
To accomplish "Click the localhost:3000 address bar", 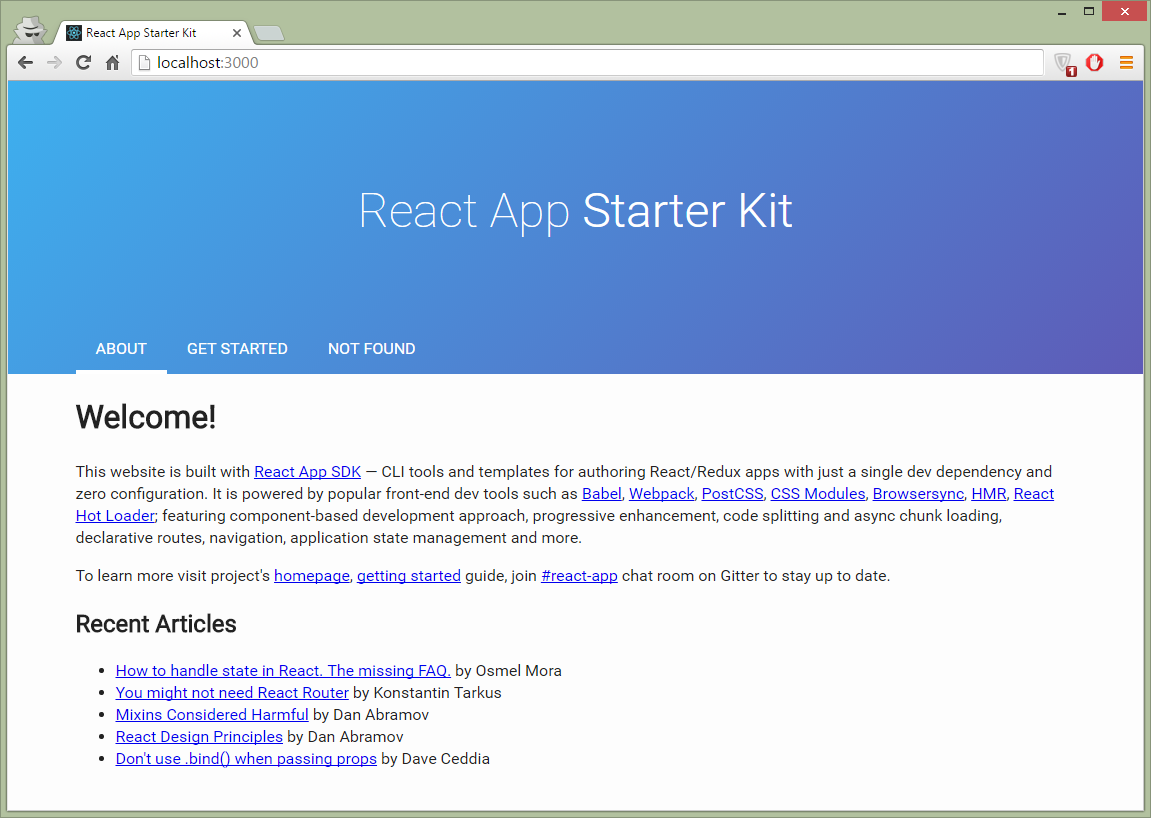I will coord(400,62).
